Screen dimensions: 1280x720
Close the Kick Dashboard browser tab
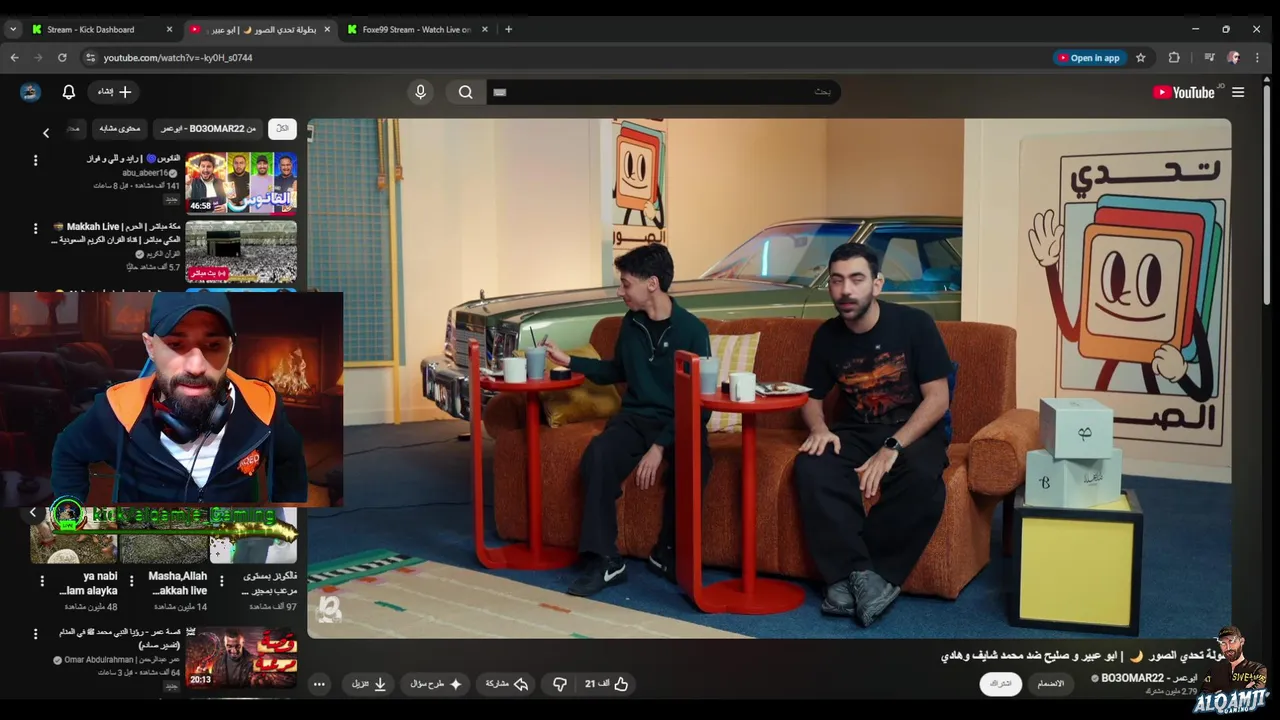(169, 29)
